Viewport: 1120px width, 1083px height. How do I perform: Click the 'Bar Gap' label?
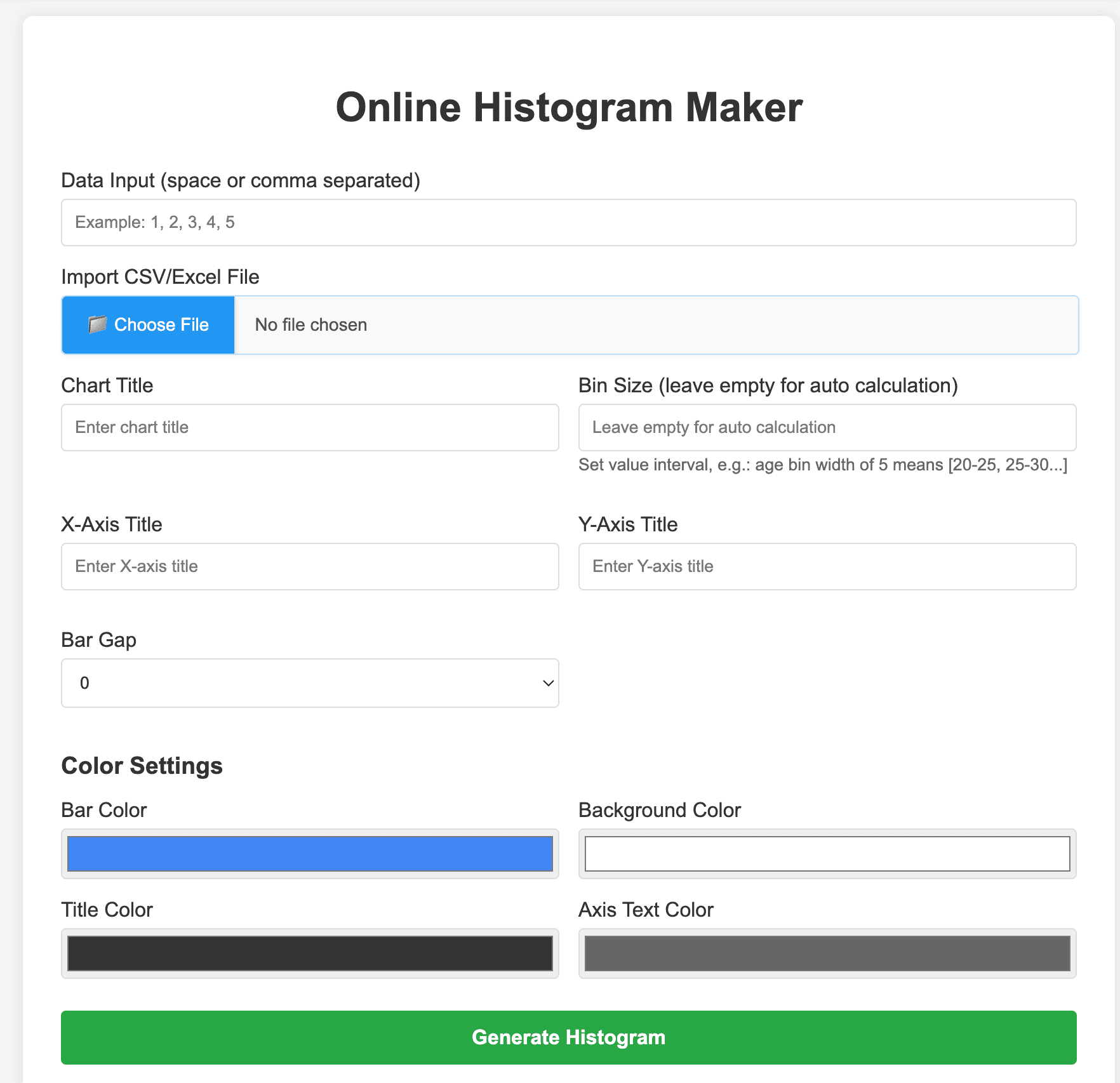coord(98,640)
